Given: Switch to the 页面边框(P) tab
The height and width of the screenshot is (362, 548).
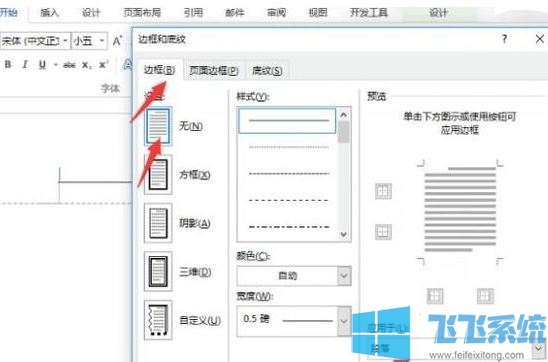Looking at the screenshot, I should (x=214, y=71).
